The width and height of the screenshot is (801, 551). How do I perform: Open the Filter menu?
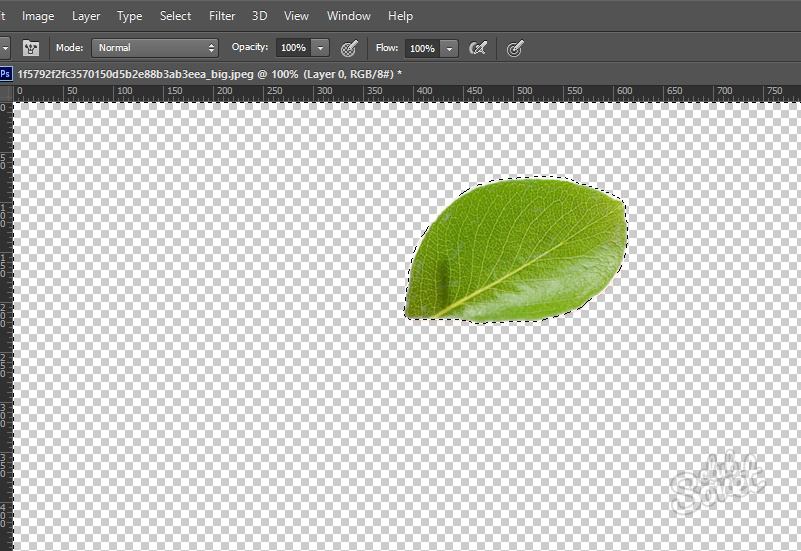point(222,16)
